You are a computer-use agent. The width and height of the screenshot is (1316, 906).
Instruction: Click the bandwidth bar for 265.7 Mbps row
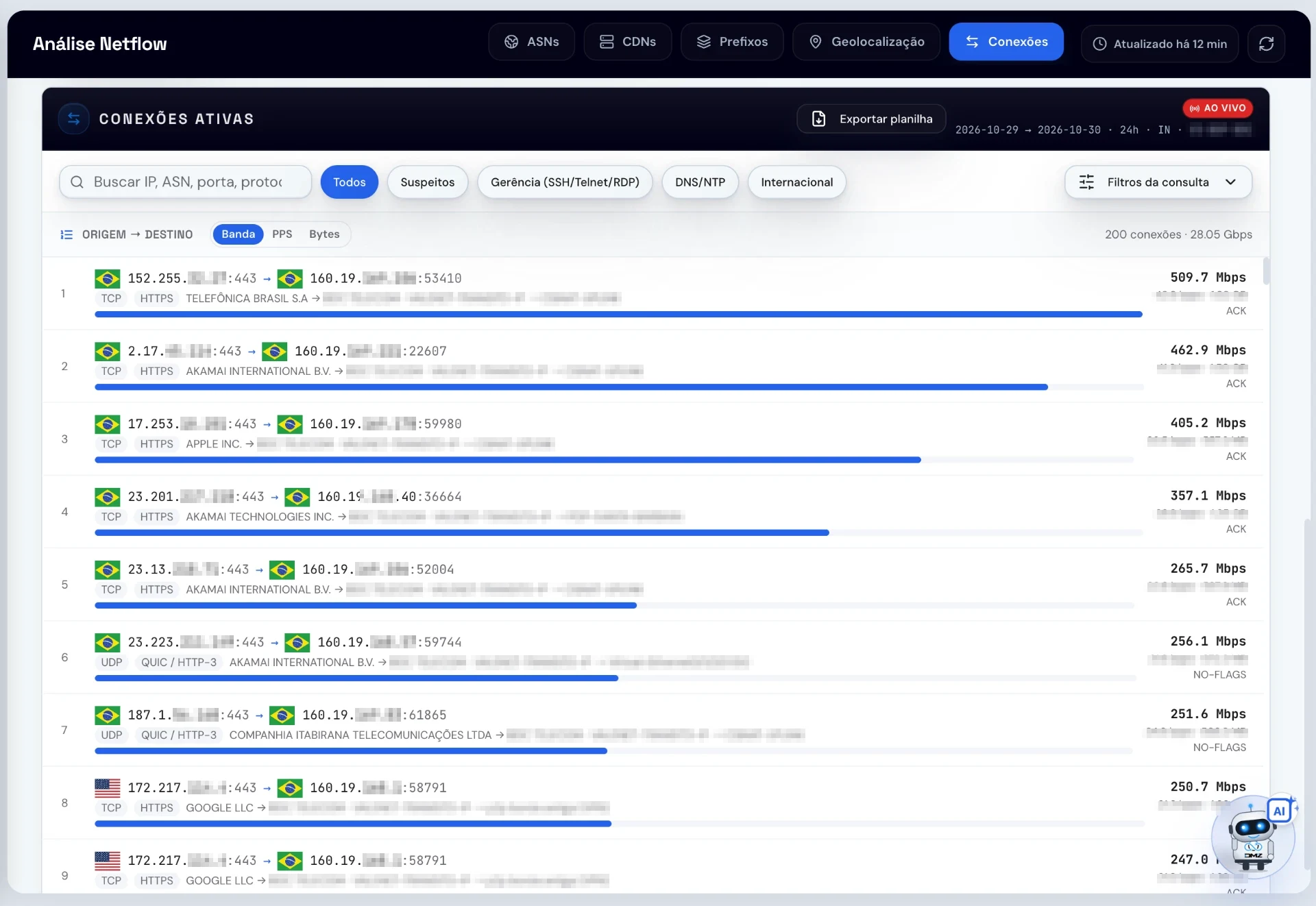click(x=614, y=606)
